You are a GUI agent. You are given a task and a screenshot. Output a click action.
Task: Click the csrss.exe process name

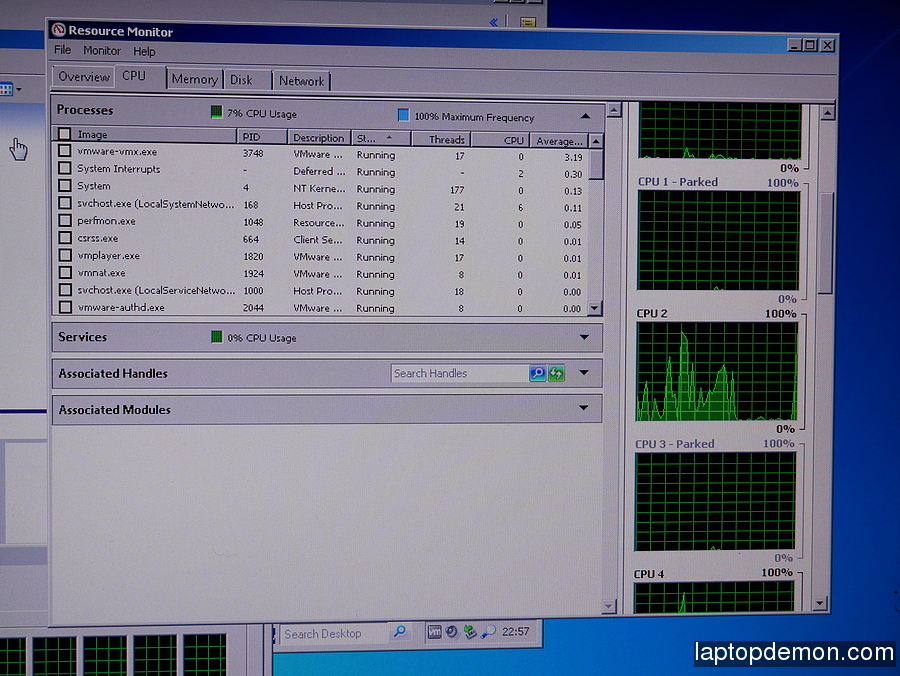(x=98, y=238)
